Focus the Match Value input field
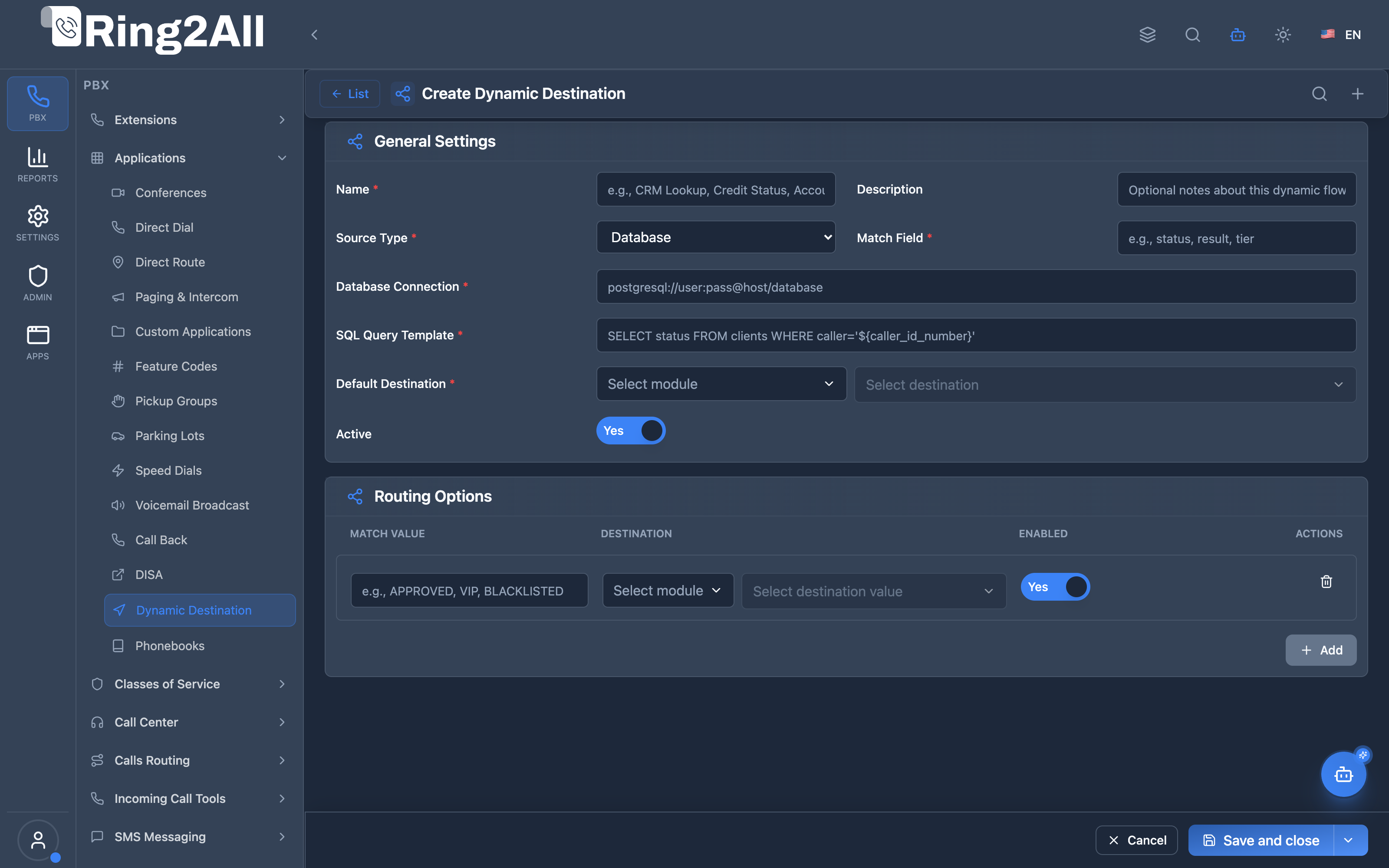The image size is (1389, 868). point(469,590)
